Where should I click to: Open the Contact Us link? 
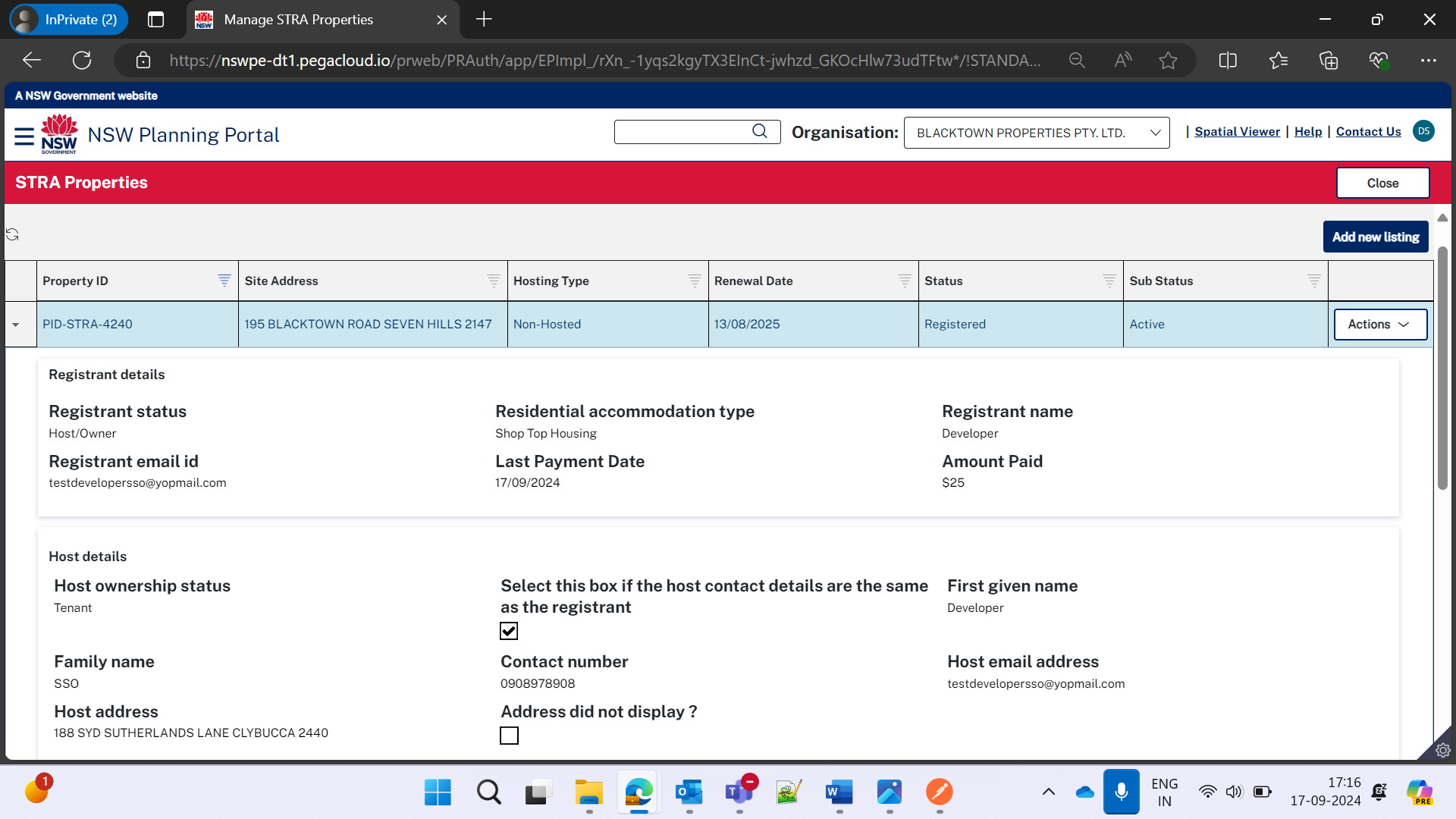point(1368,131)
